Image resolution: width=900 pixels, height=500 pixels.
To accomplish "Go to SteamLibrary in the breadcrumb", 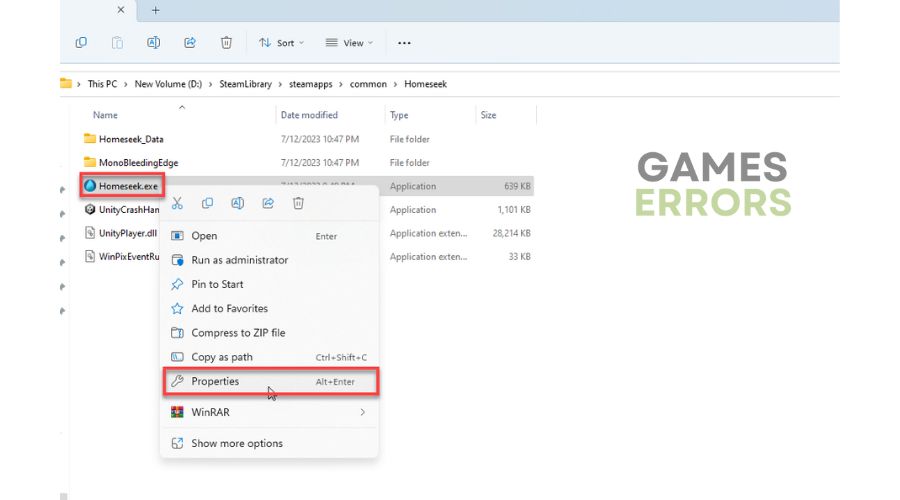I will click(246, 84).
